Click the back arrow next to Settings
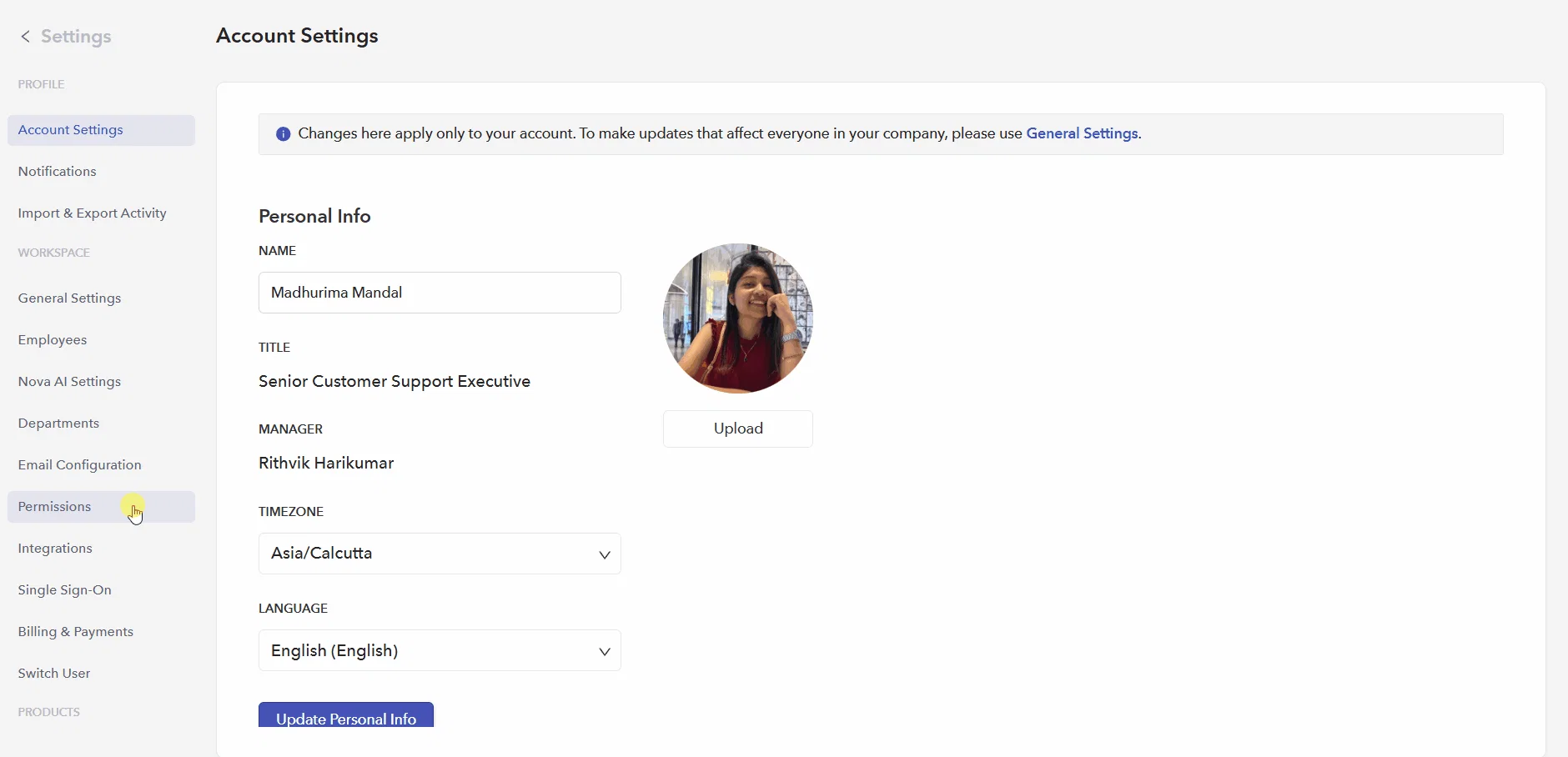This screenshot has height=757, width=1568. point(25,37)
